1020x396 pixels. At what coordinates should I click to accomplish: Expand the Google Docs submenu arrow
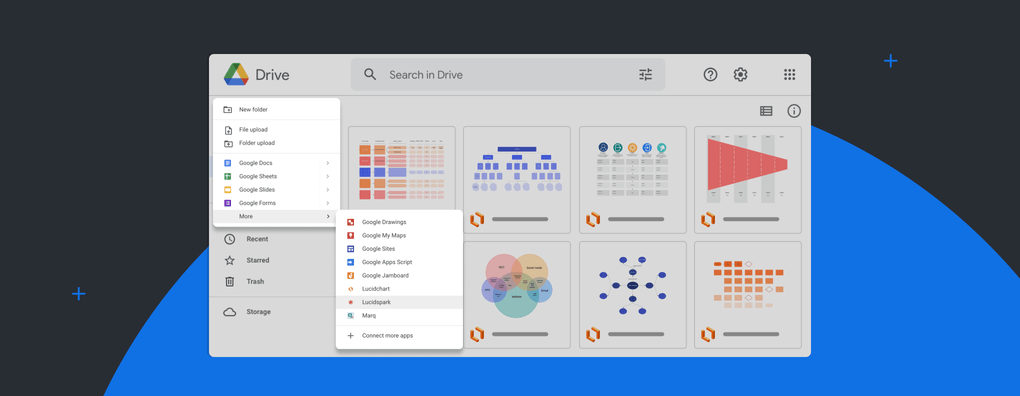click(x=328, y=163)
